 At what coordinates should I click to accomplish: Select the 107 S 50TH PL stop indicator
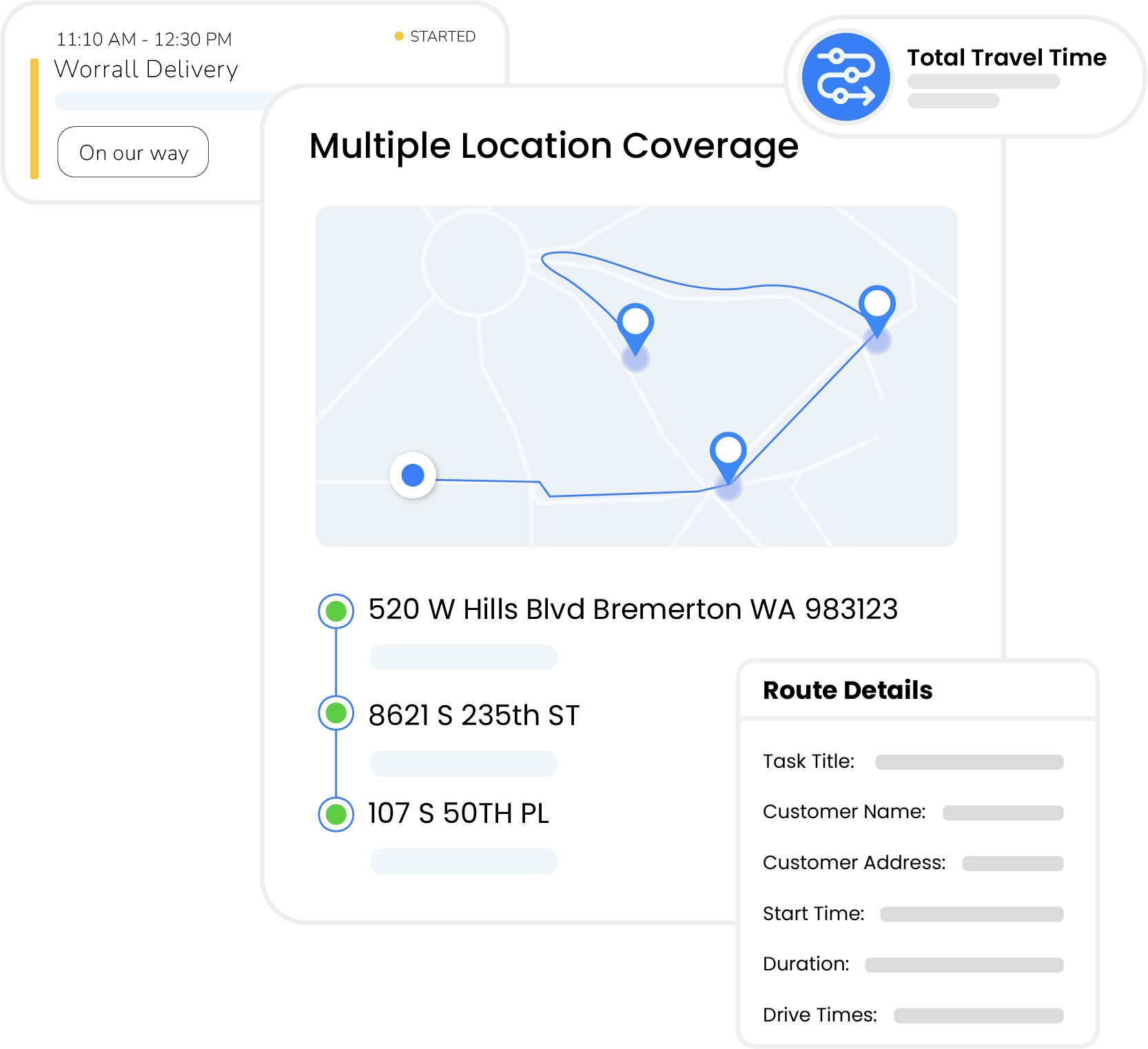point(336,814)
